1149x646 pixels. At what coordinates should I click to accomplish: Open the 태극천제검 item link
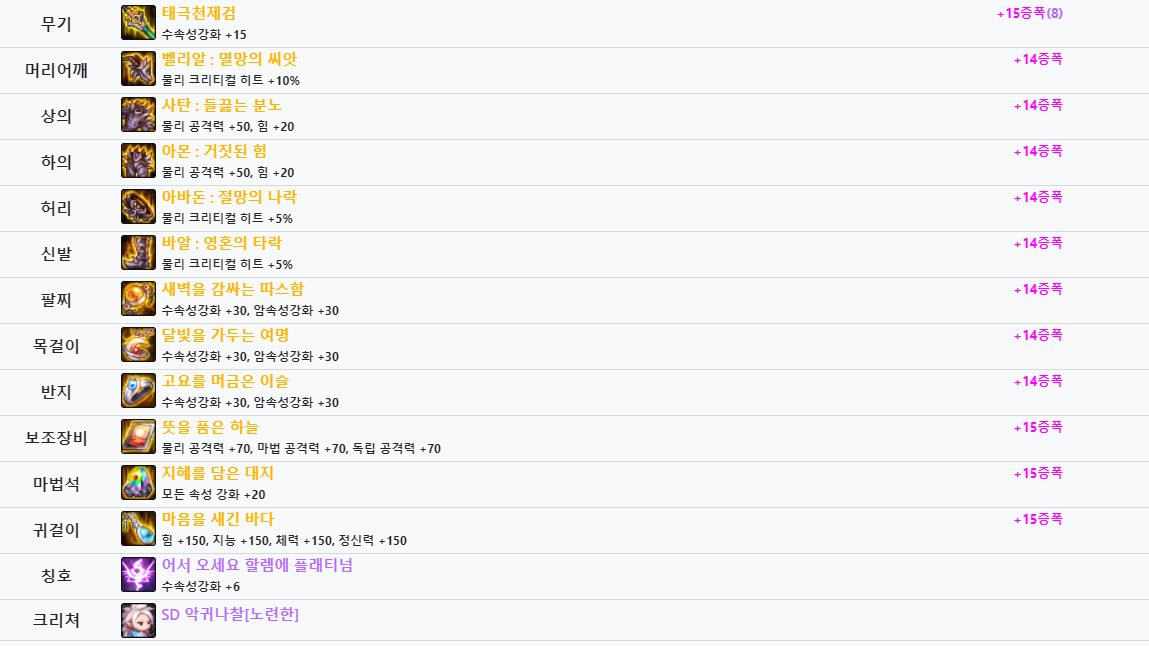click(x=199, y=13)
